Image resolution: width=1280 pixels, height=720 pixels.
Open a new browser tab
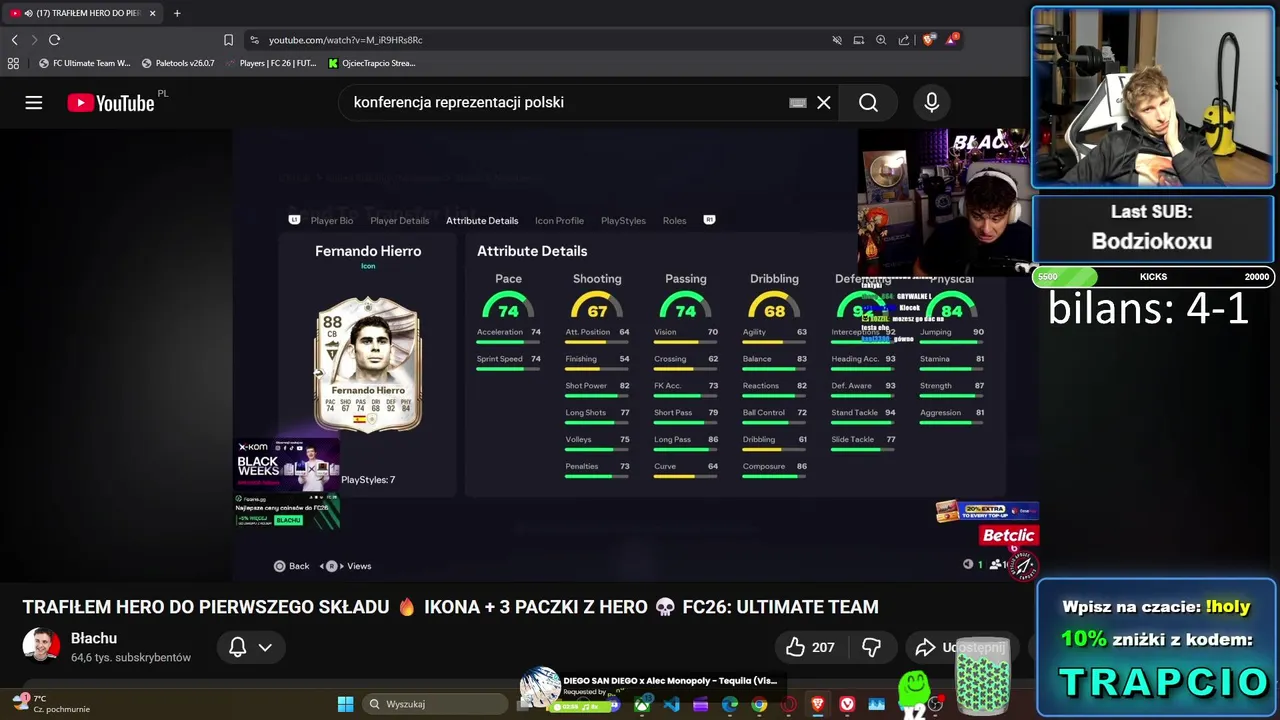pos(177,13)
